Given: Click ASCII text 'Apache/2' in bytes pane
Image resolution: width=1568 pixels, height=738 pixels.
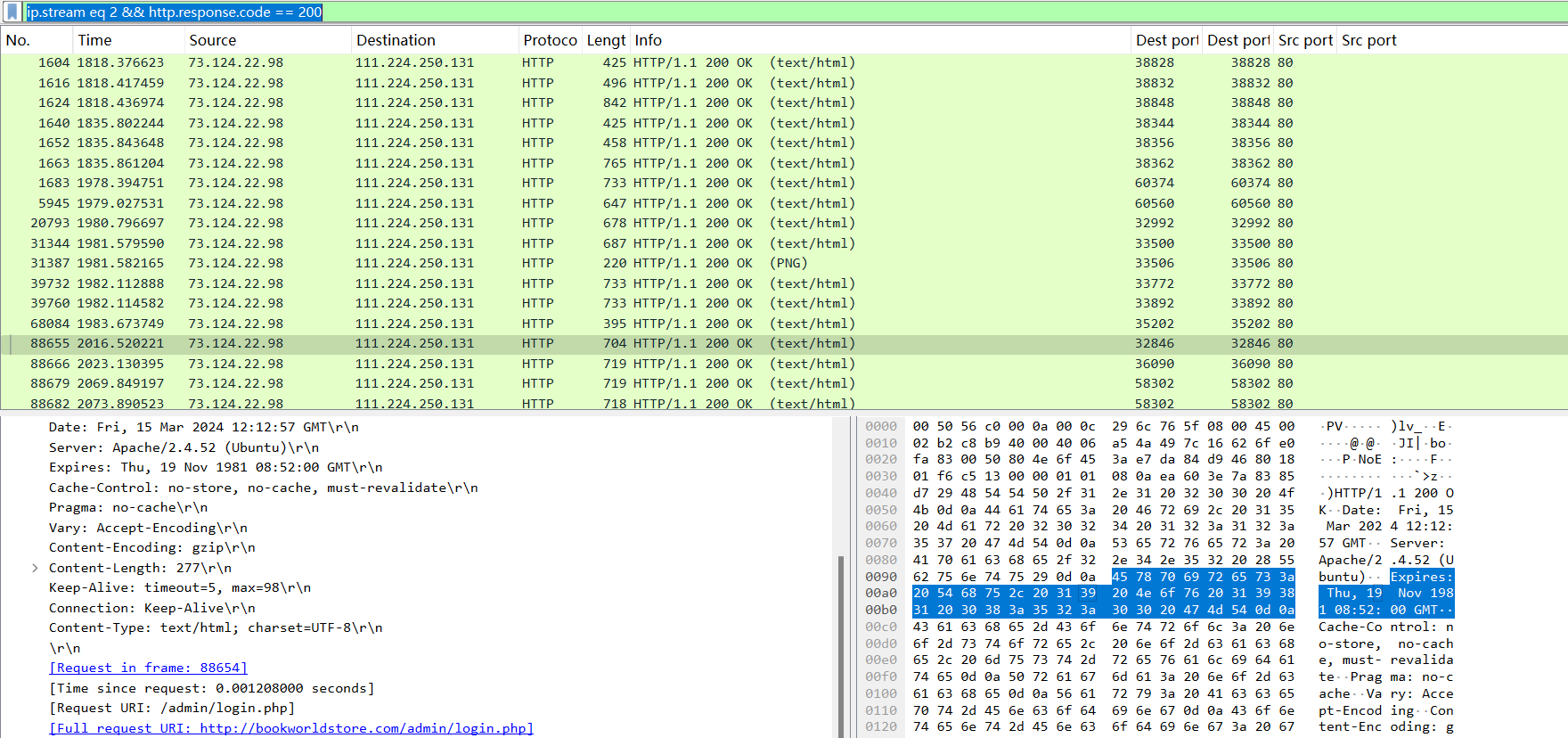Looking at the screenshot, I should click(x=1351, y=560).
